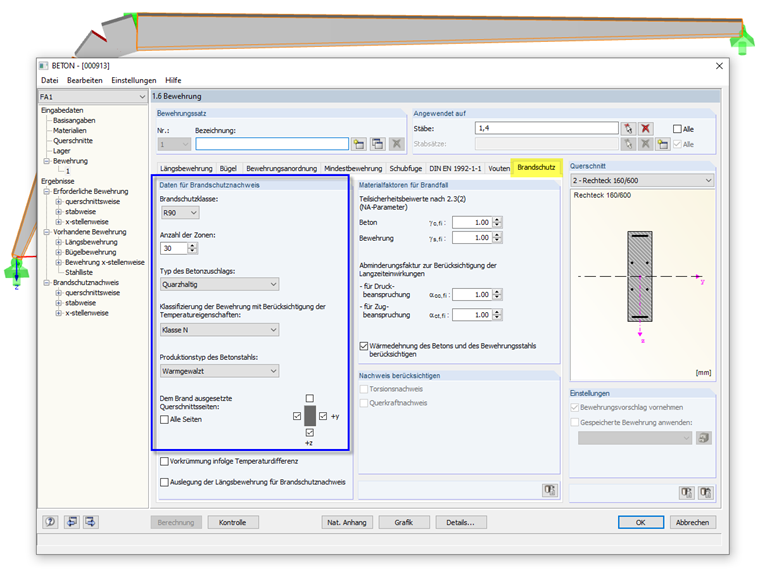
Task: Switch to the Schubfuge tab
Action: [406, 168]
